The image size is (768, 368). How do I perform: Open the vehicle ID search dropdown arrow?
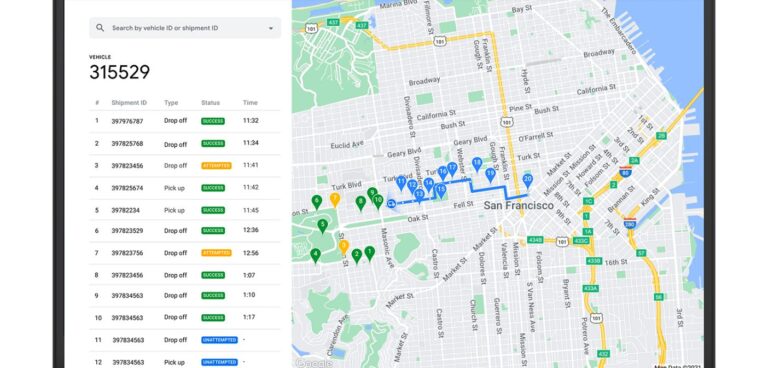pyautogui.click(x=271, y=28)
